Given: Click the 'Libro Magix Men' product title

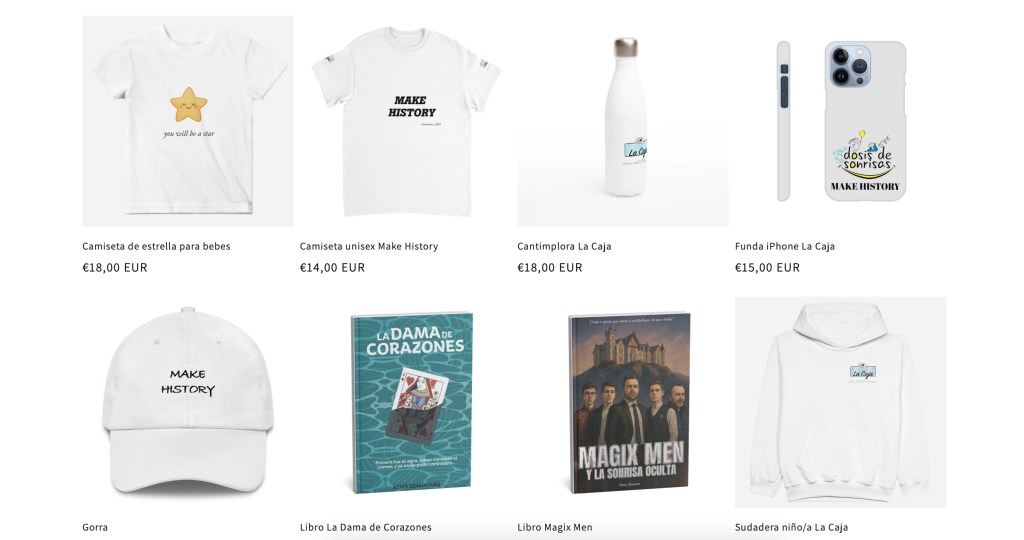Looking at the screenshot, I should (555, 527).
